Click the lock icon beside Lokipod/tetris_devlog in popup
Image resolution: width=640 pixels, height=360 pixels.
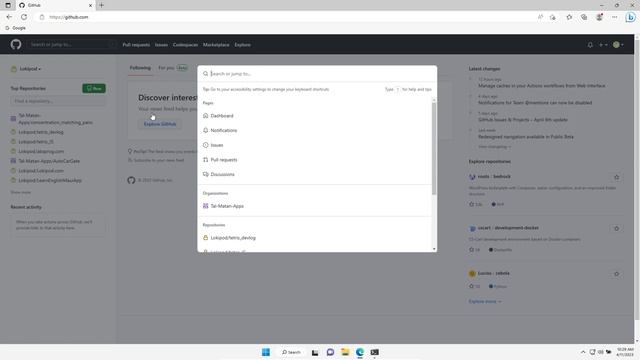(205, 238)
